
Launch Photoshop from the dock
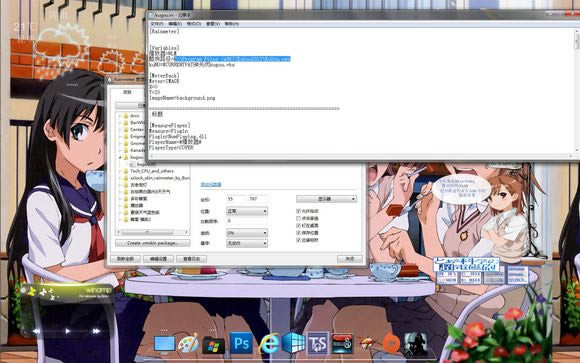point(241,343)
